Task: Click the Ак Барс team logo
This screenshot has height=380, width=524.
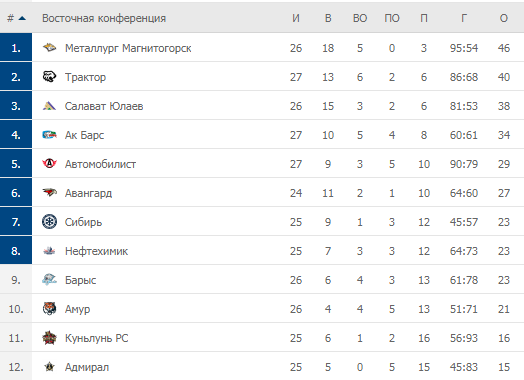Action: click(x=49, y=135)
